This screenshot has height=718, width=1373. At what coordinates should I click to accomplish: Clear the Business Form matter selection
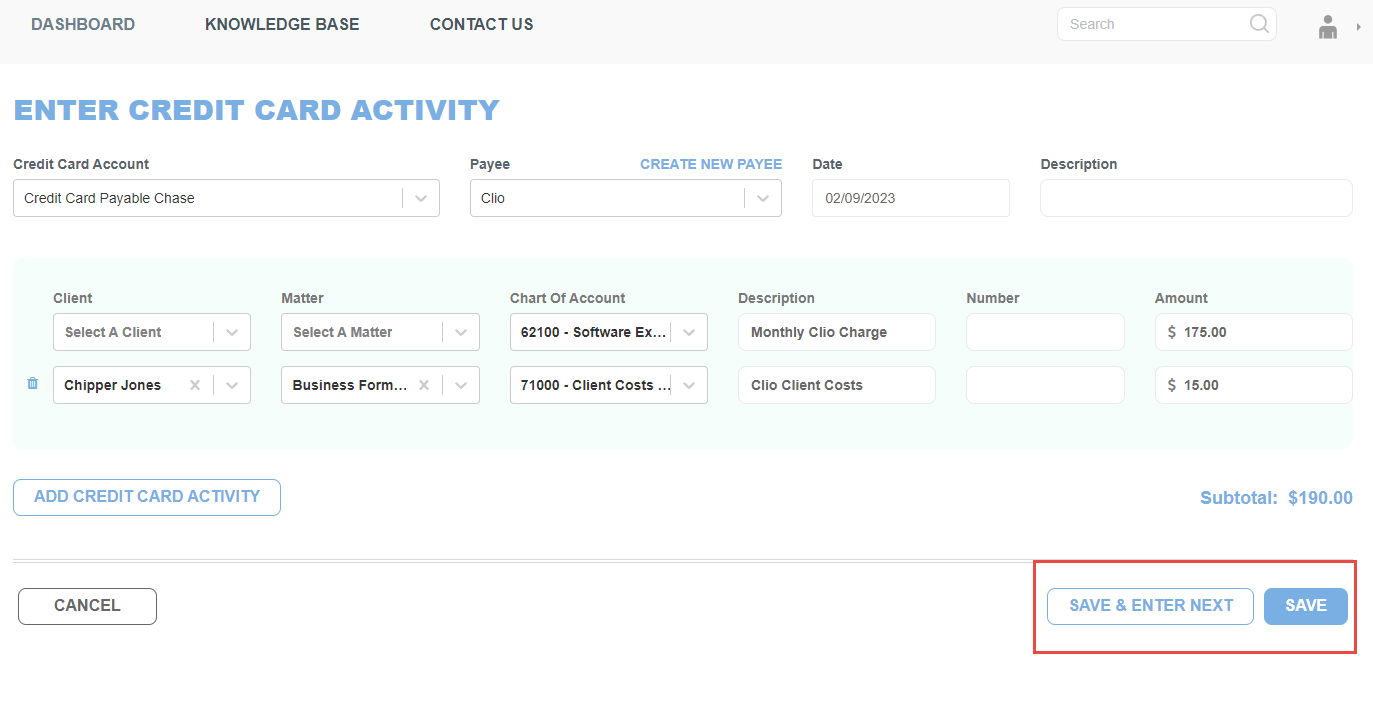[x=424, y=385]
